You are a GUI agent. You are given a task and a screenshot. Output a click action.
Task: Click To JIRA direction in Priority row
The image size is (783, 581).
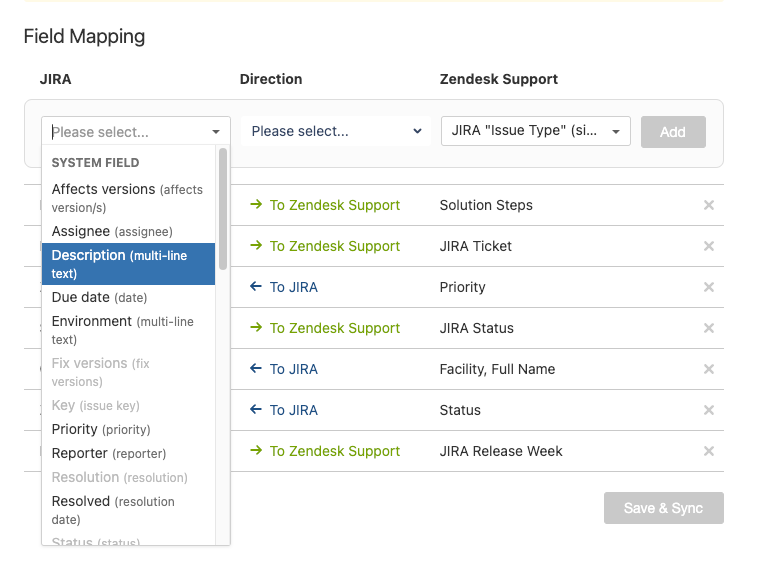coord(294,287)
